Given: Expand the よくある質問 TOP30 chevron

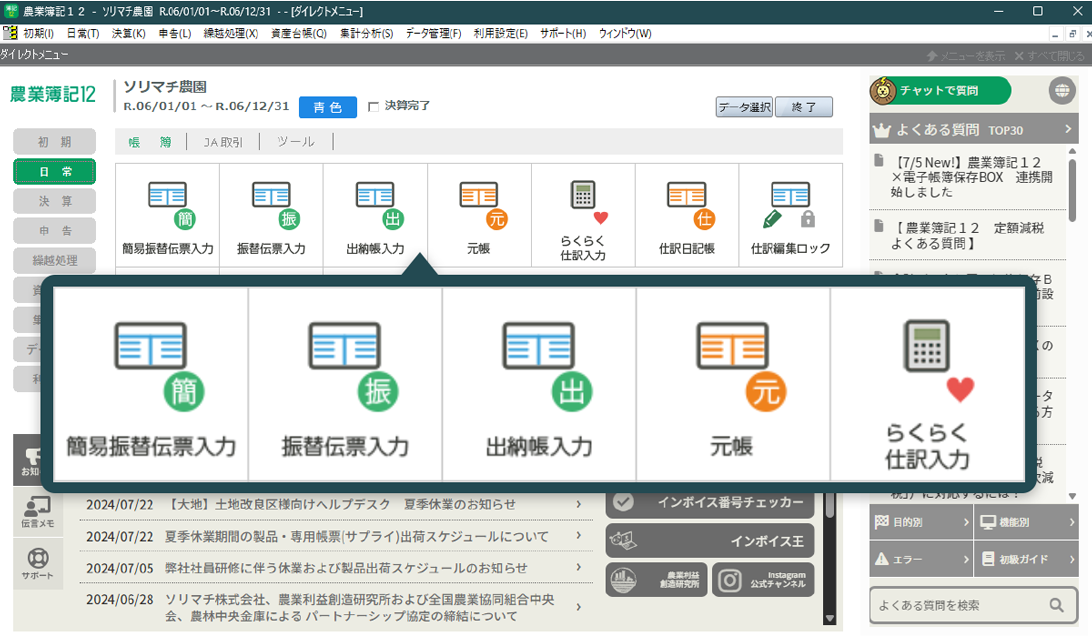Looking at the screenshot, I should coord(1068,130).
